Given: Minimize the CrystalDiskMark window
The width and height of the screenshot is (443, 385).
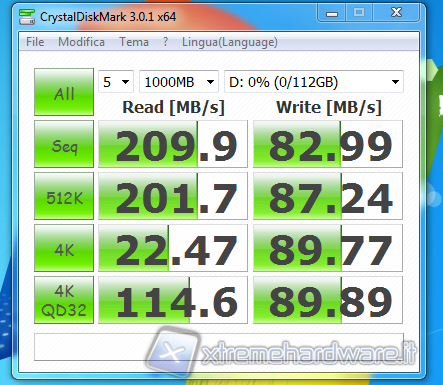Looking at the screenshot, I should point(332,13).
